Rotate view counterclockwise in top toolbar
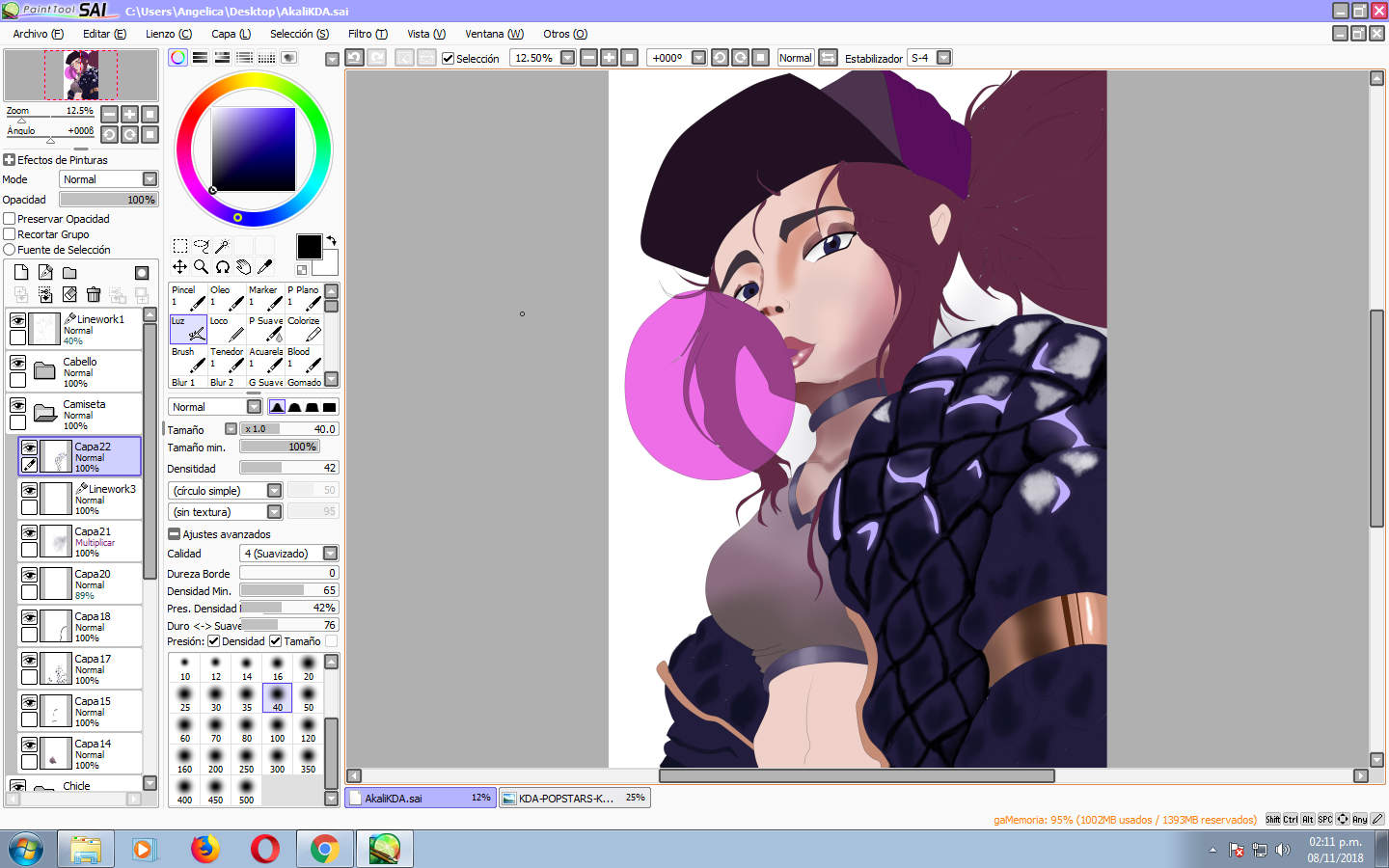 (720, 58)
